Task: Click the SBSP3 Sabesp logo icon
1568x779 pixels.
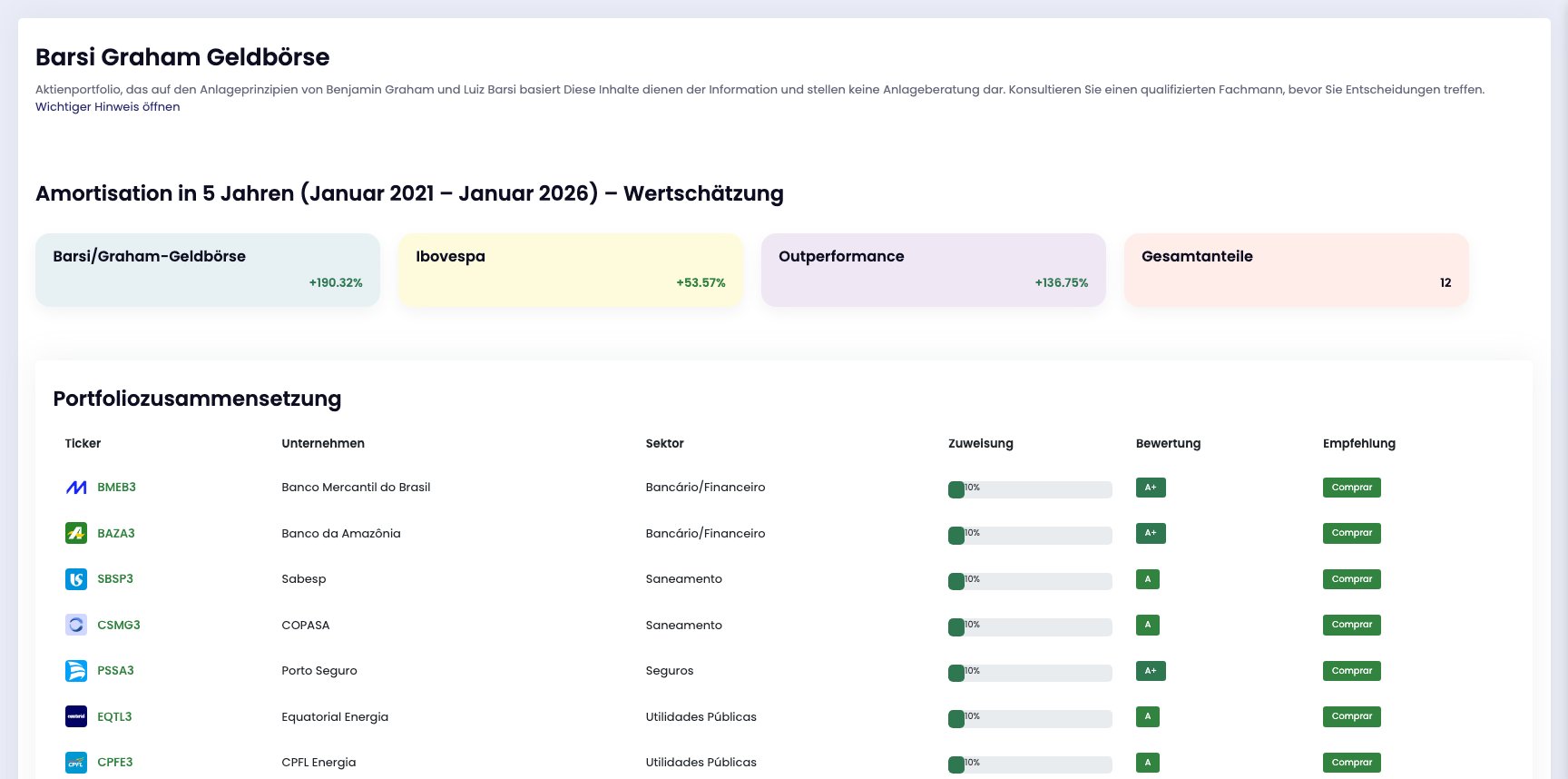Action: tap(76, 579)
